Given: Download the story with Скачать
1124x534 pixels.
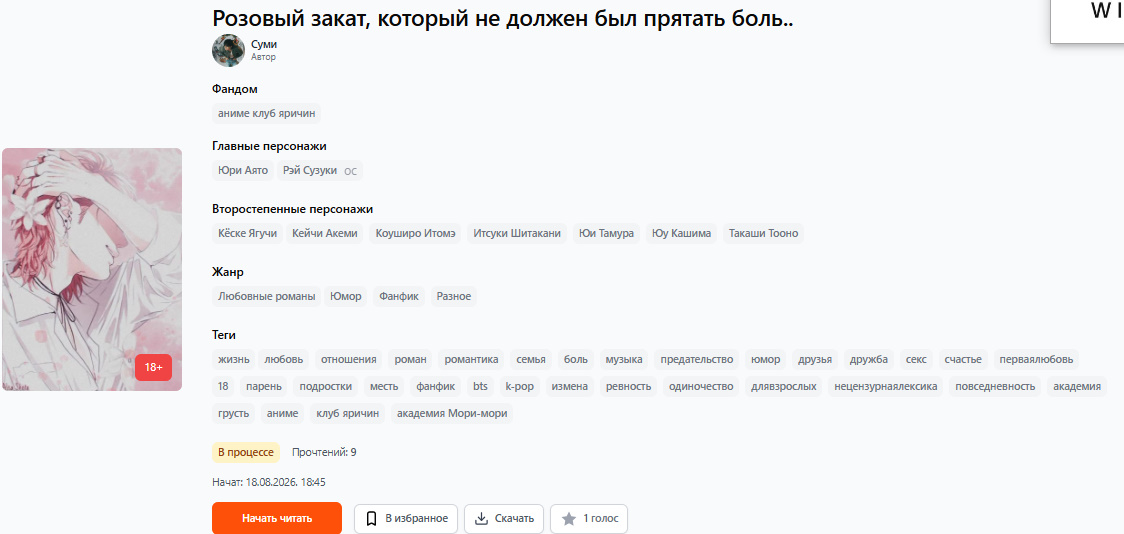Looking at the screenshot, I should coord(504,518).
